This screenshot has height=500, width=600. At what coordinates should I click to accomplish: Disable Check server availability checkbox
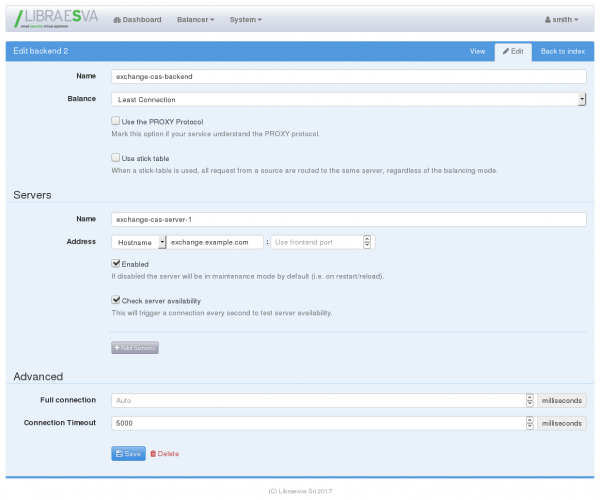pos(116,300)
